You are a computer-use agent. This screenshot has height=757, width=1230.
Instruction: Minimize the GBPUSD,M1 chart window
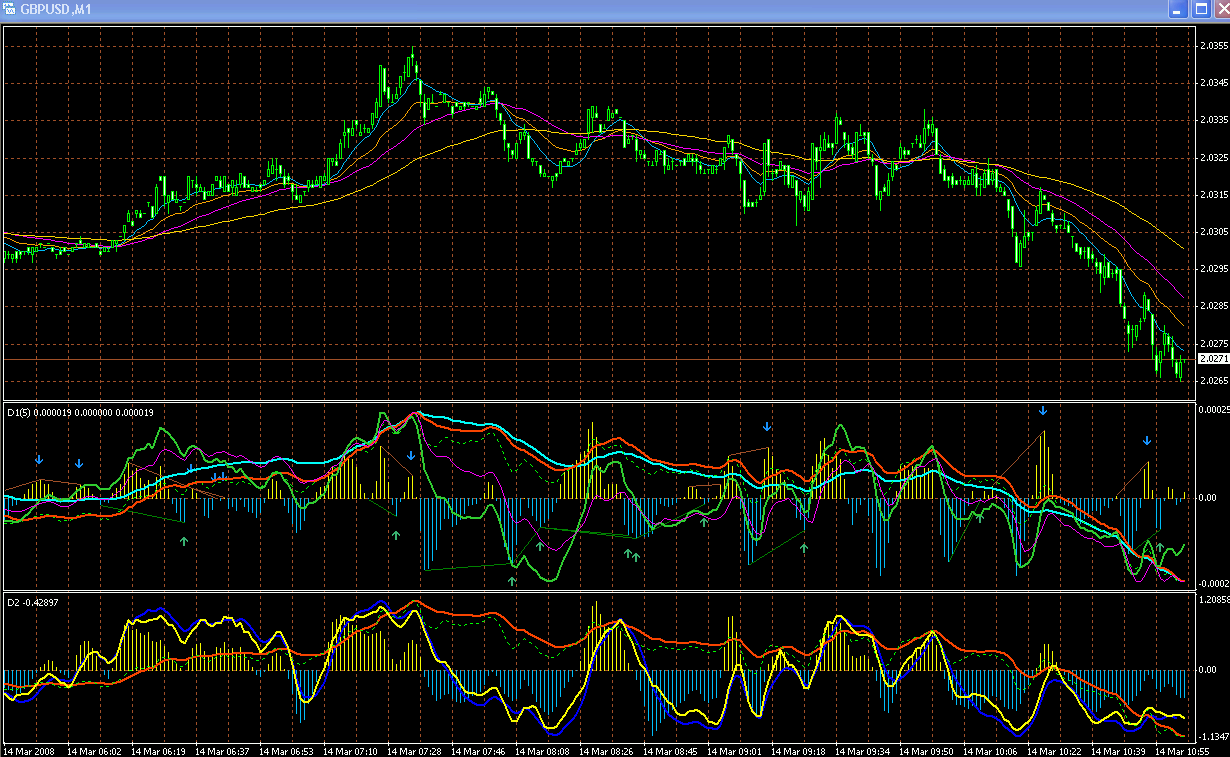pyautogui.click(x=1177, y=9)
